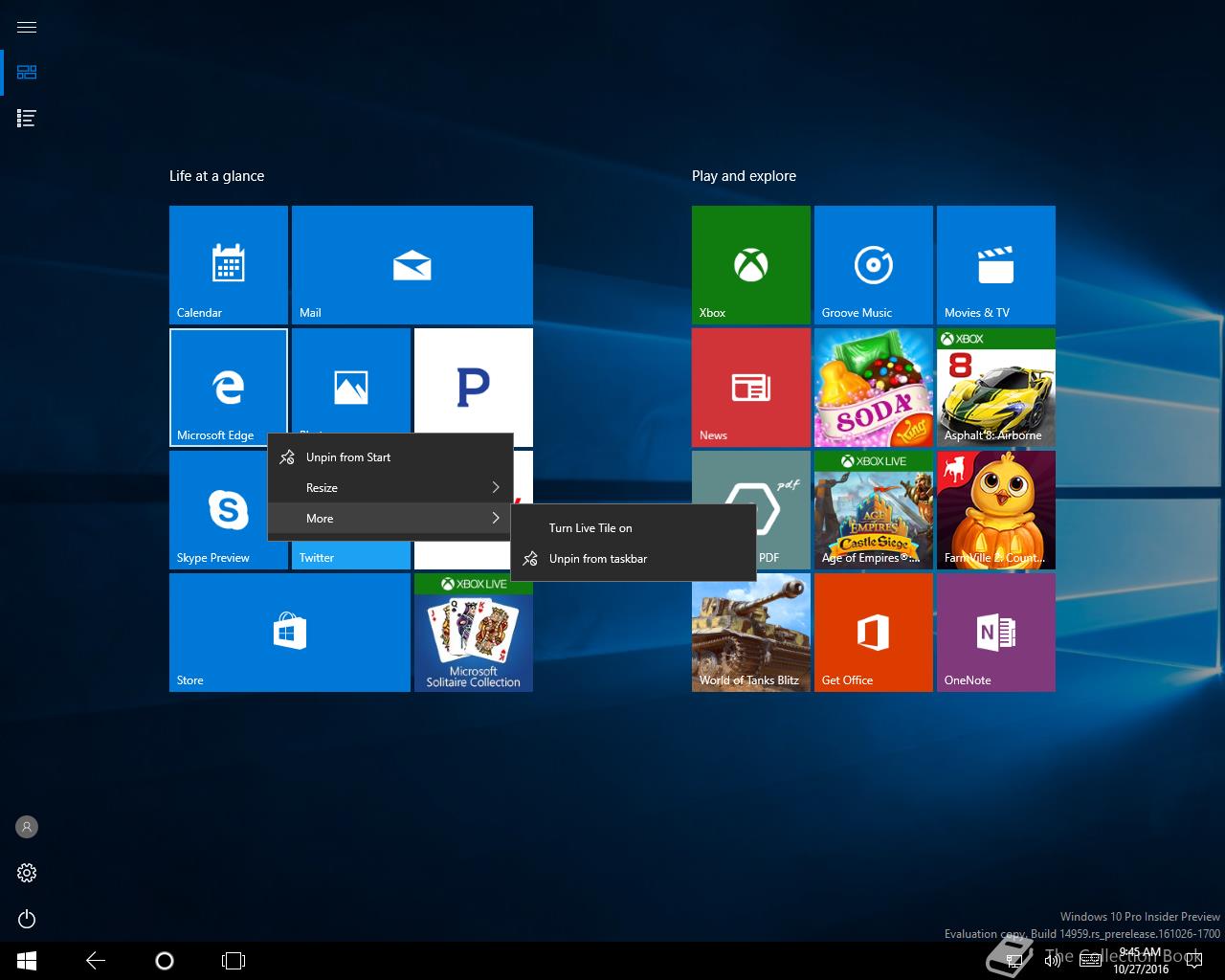Open the News tile
The height and width of the screenshot is (980, 1225).
coord(751,388)
